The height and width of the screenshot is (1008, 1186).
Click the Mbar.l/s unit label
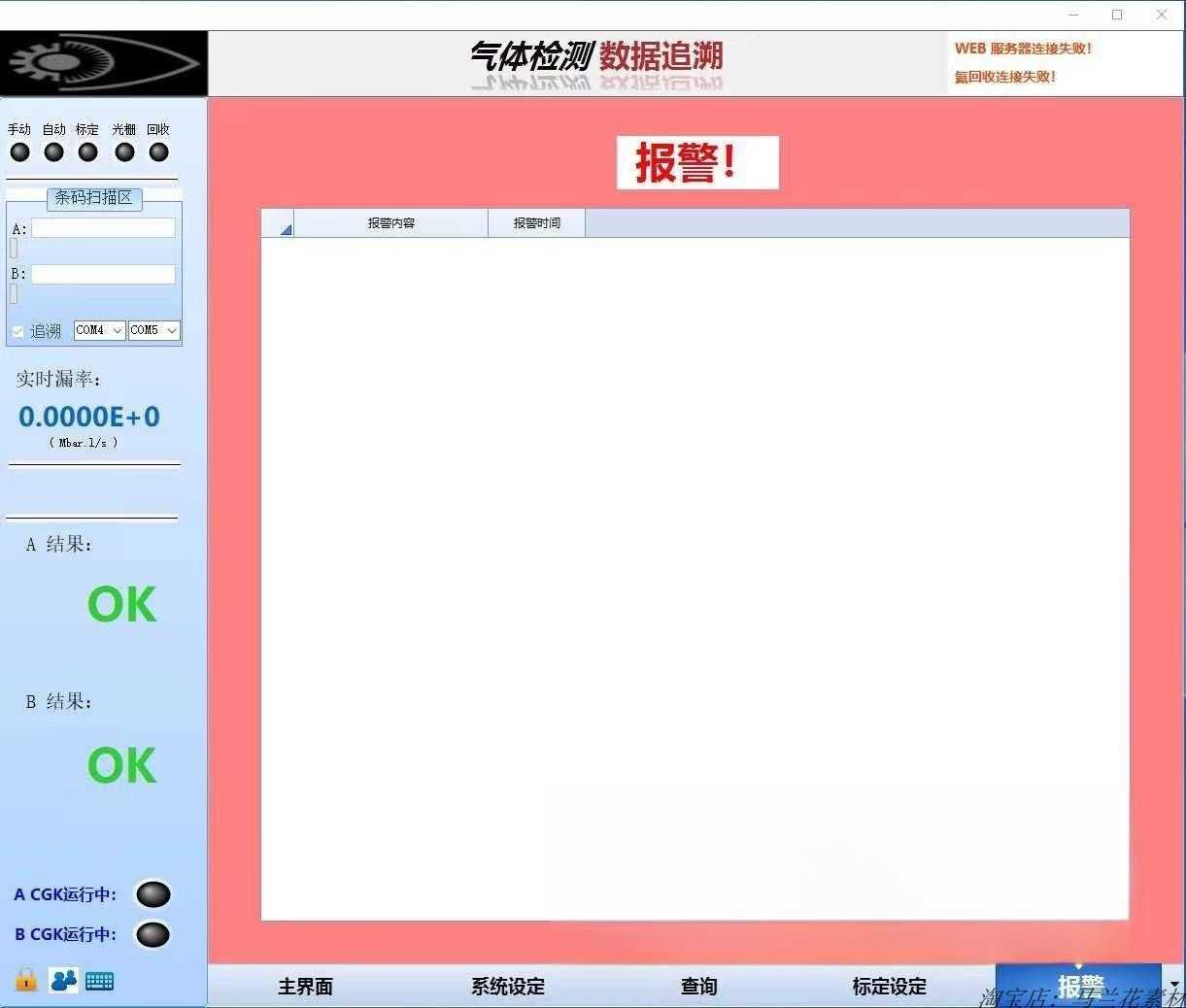(x=84, y=443)
